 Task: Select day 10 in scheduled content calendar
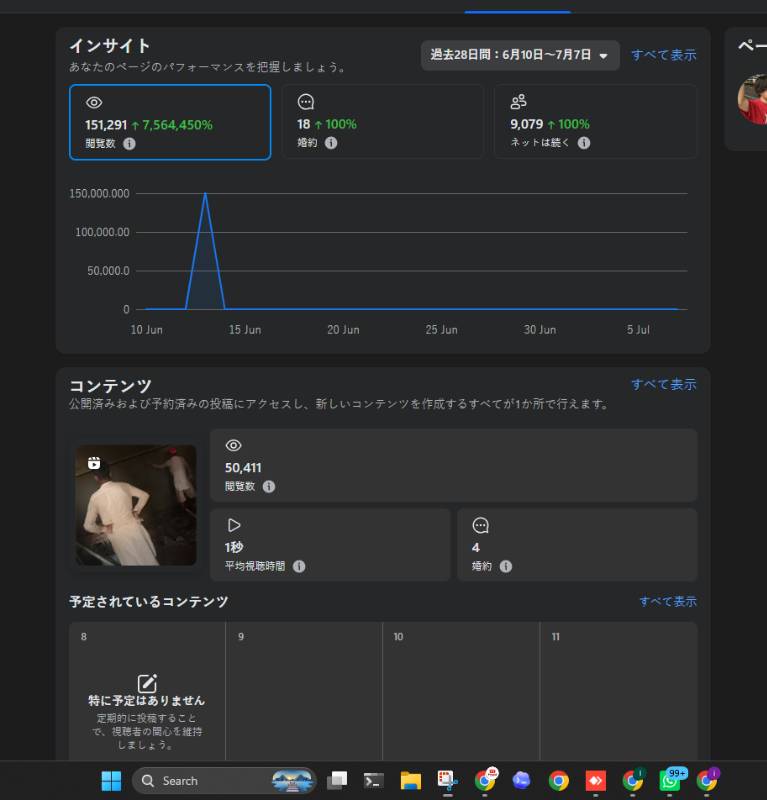pos(461,691)
